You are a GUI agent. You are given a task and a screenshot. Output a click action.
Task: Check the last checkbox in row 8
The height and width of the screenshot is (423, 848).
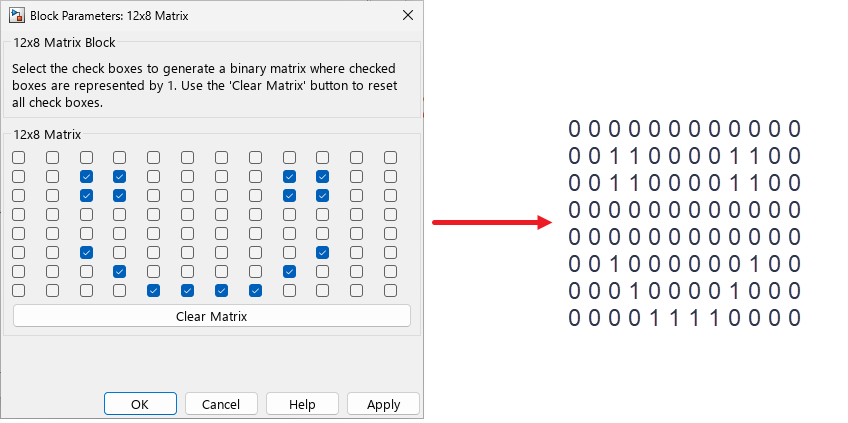click(x=391, y=290)
